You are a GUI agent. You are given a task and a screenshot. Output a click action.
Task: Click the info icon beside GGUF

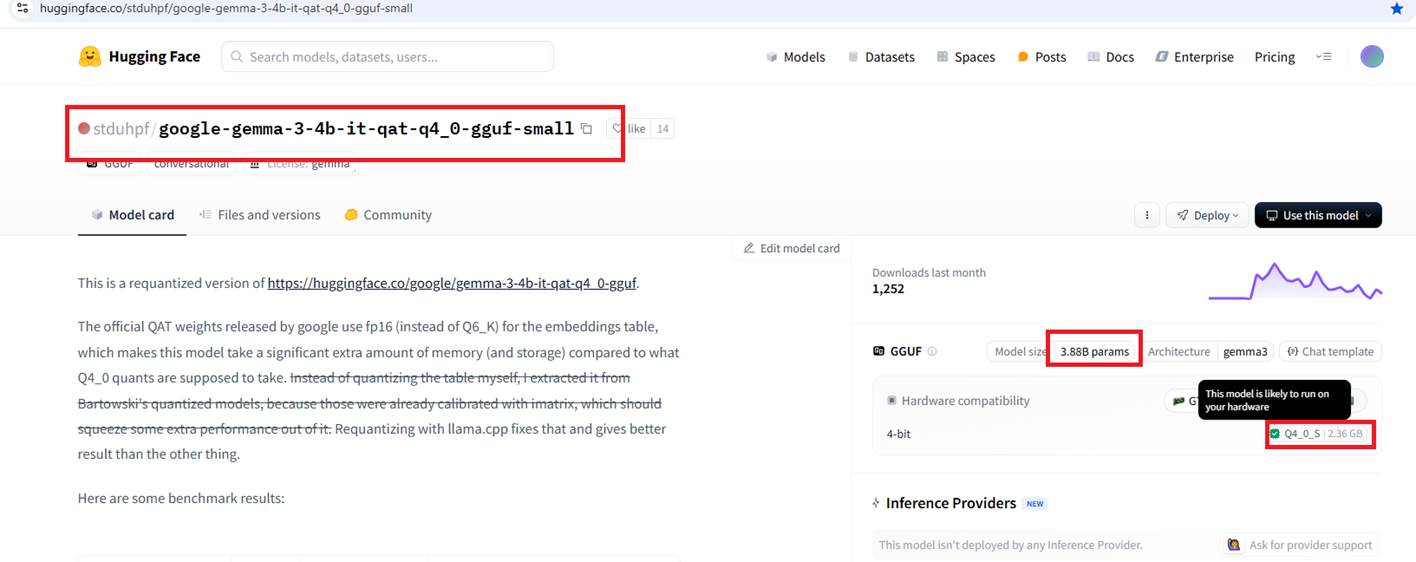(932, 352)
